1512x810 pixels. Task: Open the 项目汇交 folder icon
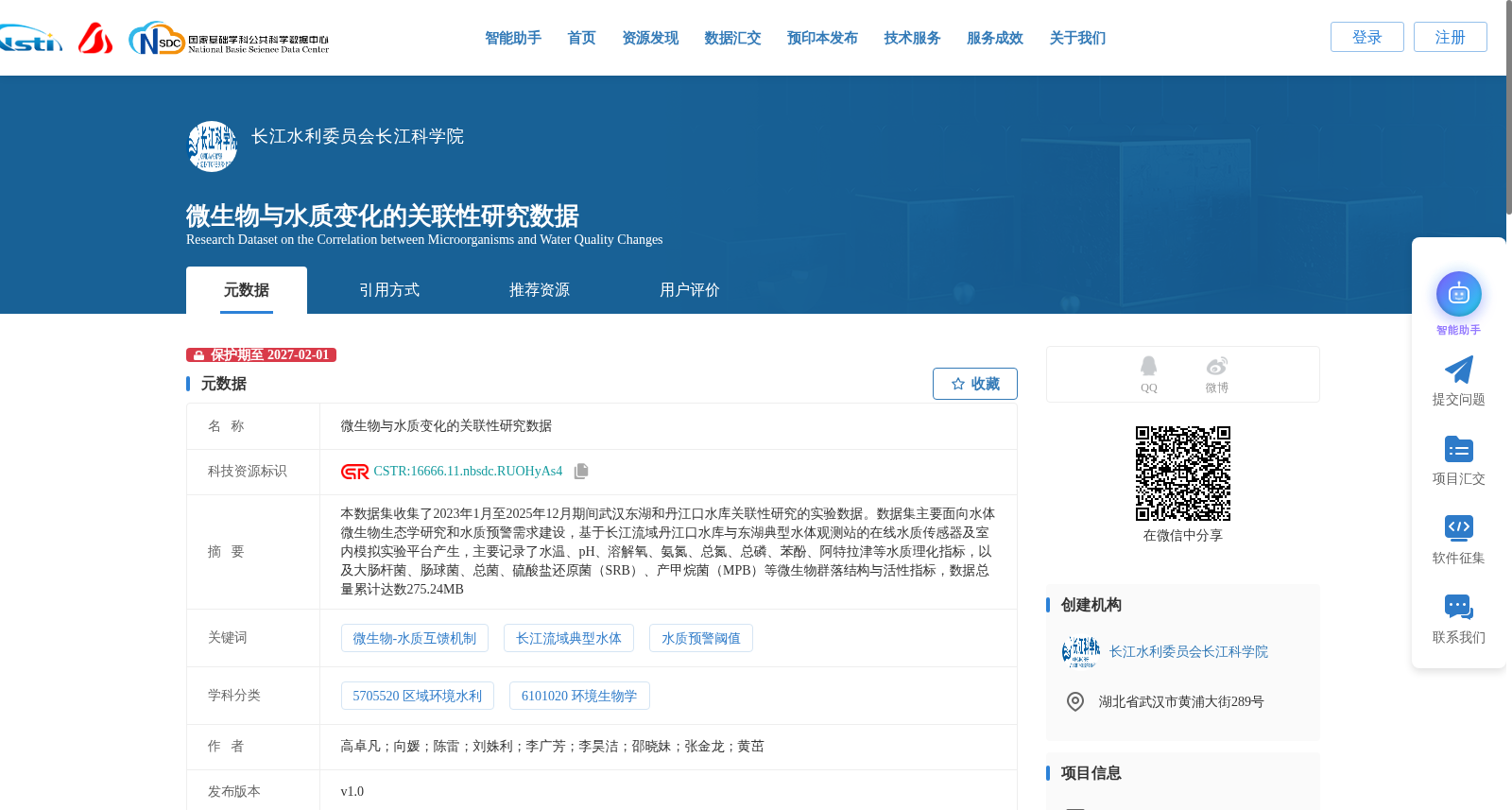(x=1459, y=449)
